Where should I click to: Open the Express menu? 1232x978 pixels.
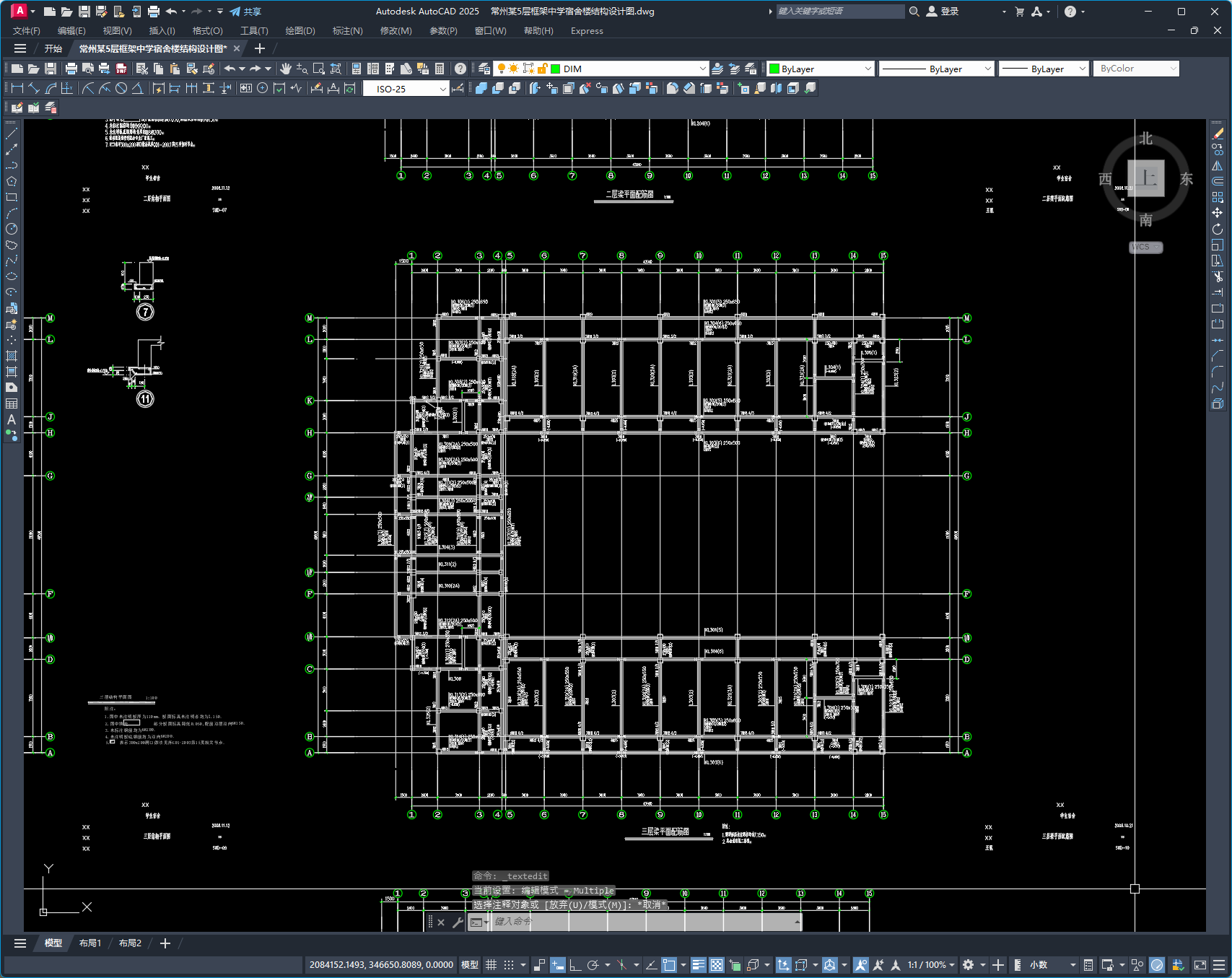point(587,31)
